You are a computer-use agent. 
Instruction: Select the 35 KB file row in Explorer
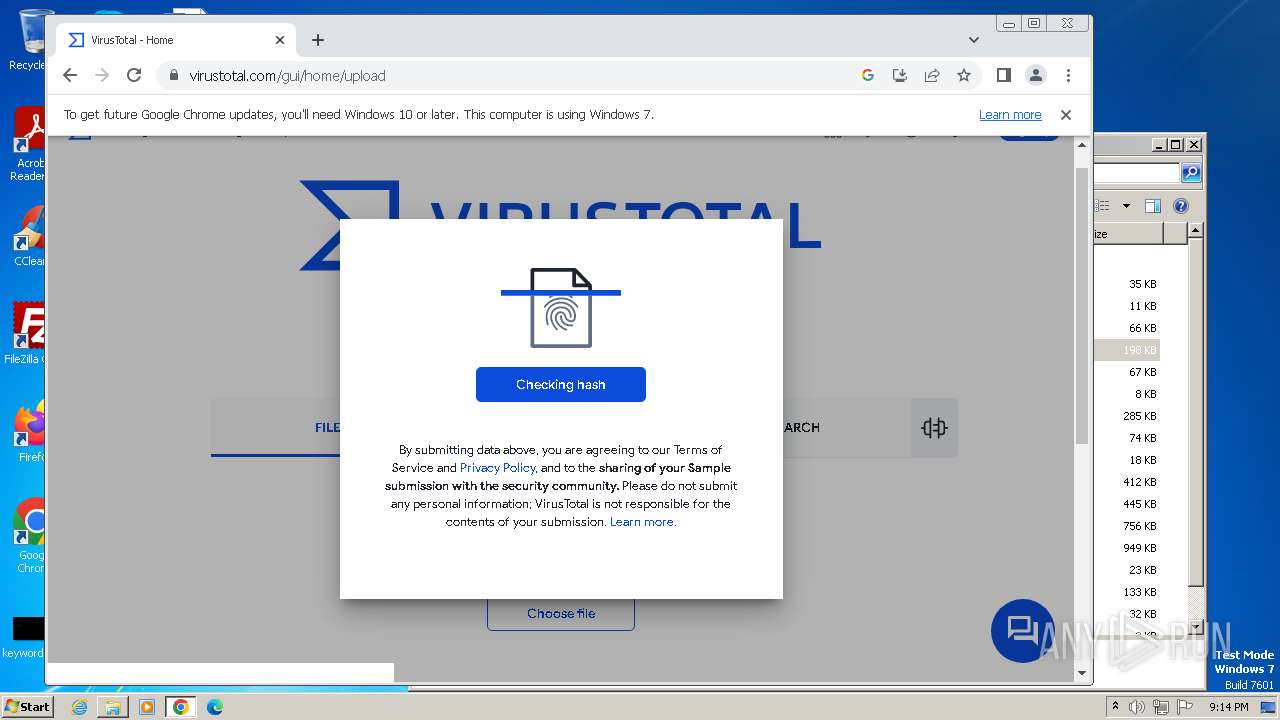point(1127,284)
